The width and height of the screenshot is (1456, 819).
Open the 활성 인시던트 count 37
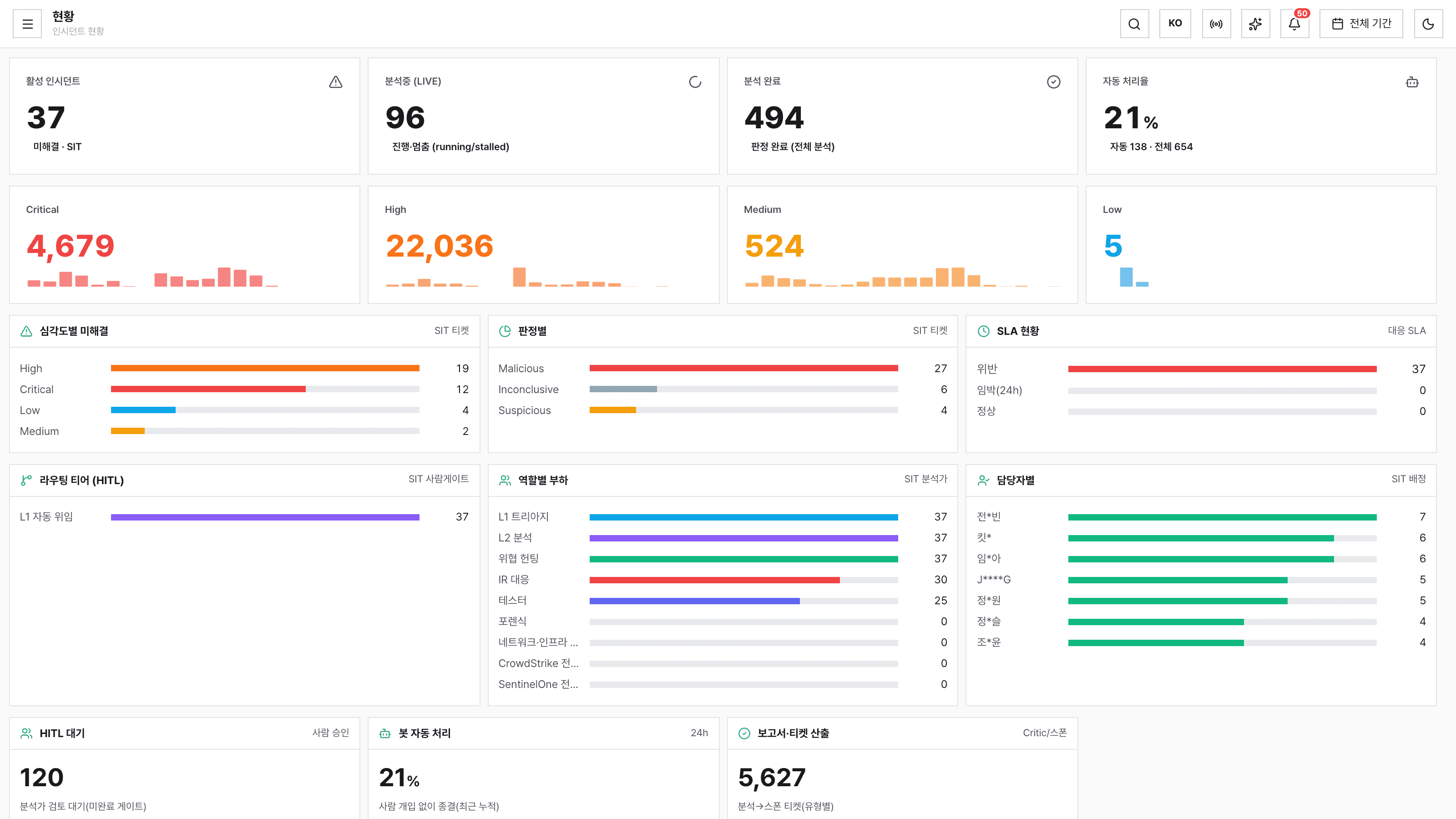46,117
